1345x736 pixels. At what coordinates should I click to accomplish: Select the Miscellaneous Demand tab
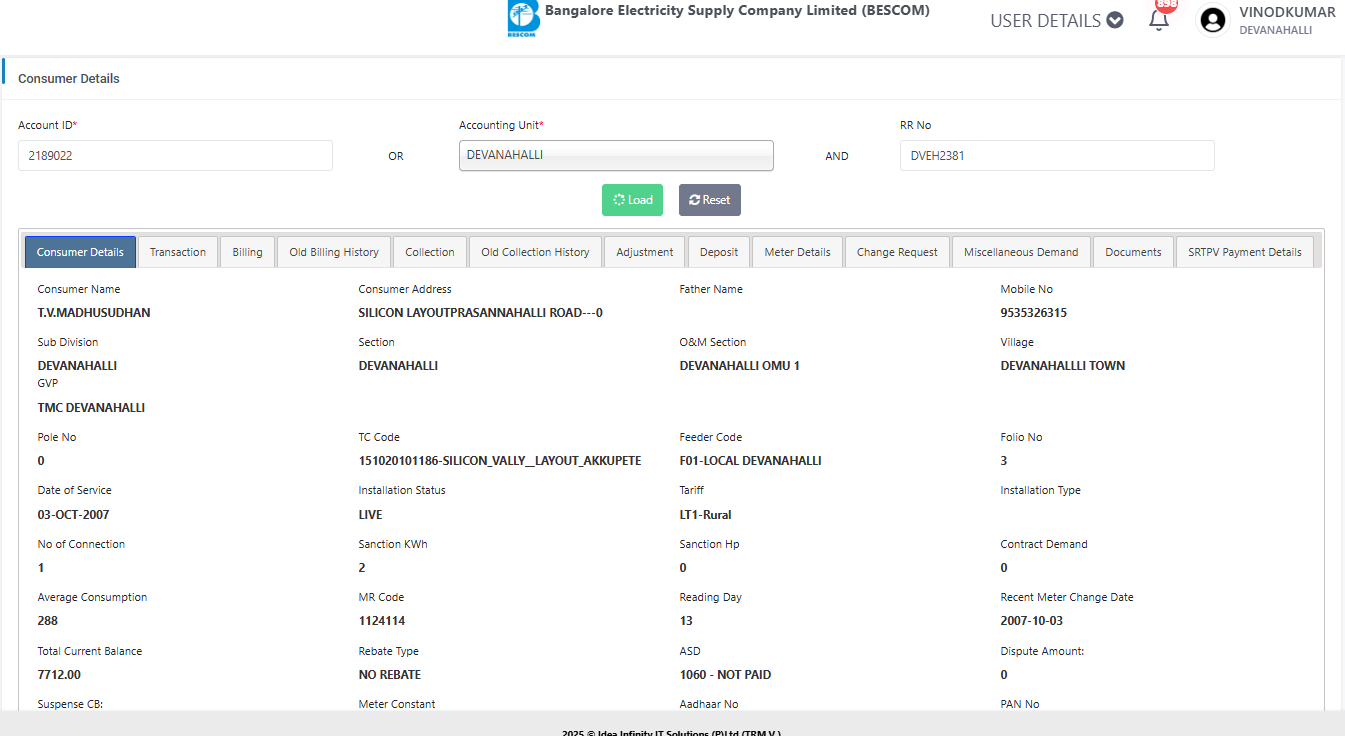pyautogui.click(x=1021, y=252)
